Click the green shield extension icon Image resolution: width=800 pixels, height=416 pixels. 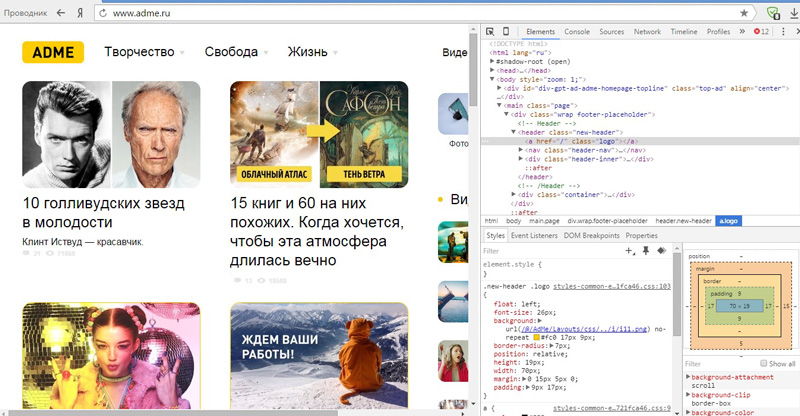(x=772, y=13)
